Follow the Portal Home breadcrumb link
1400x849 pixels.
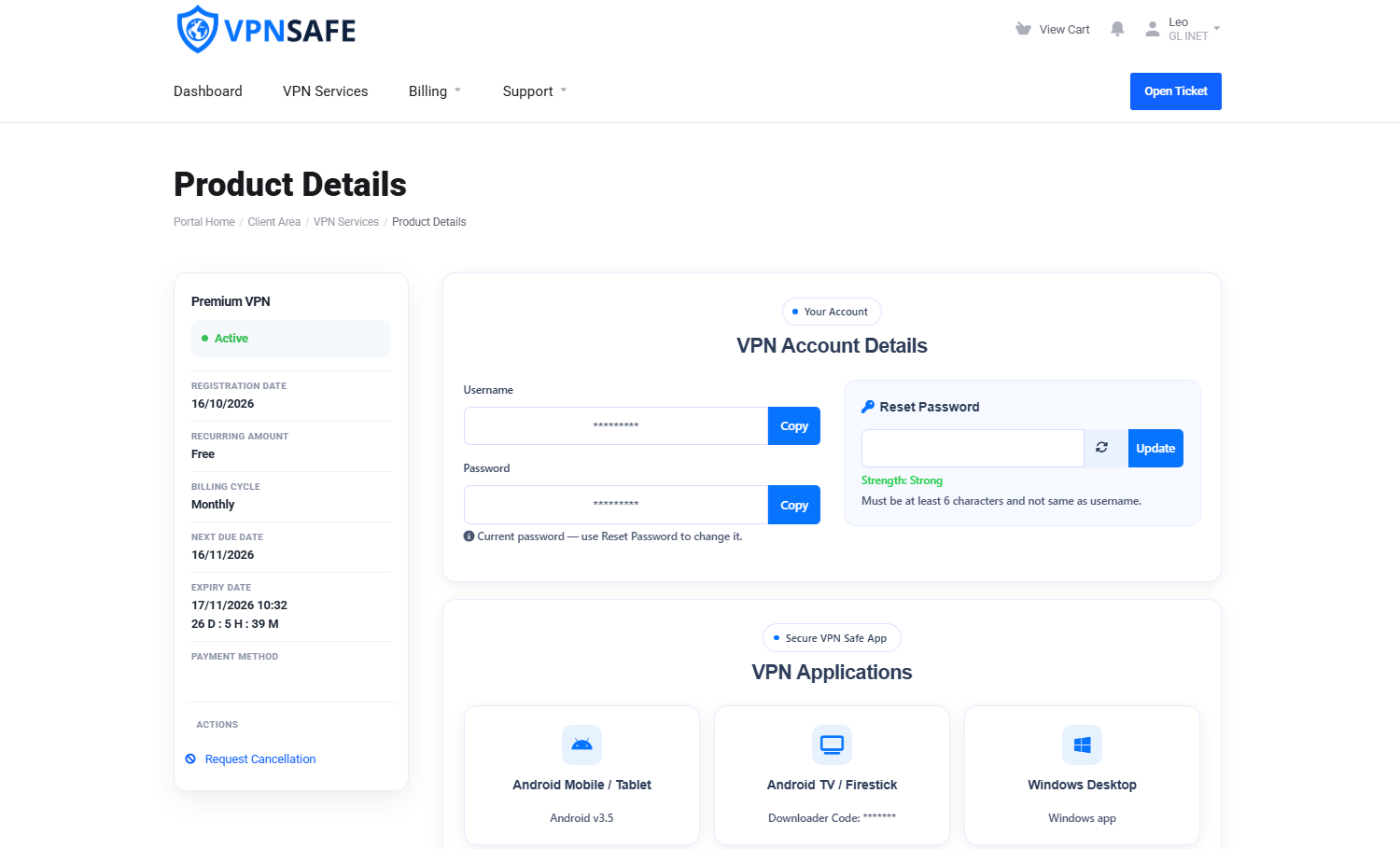pyautogui.click(x=204, y=222)
